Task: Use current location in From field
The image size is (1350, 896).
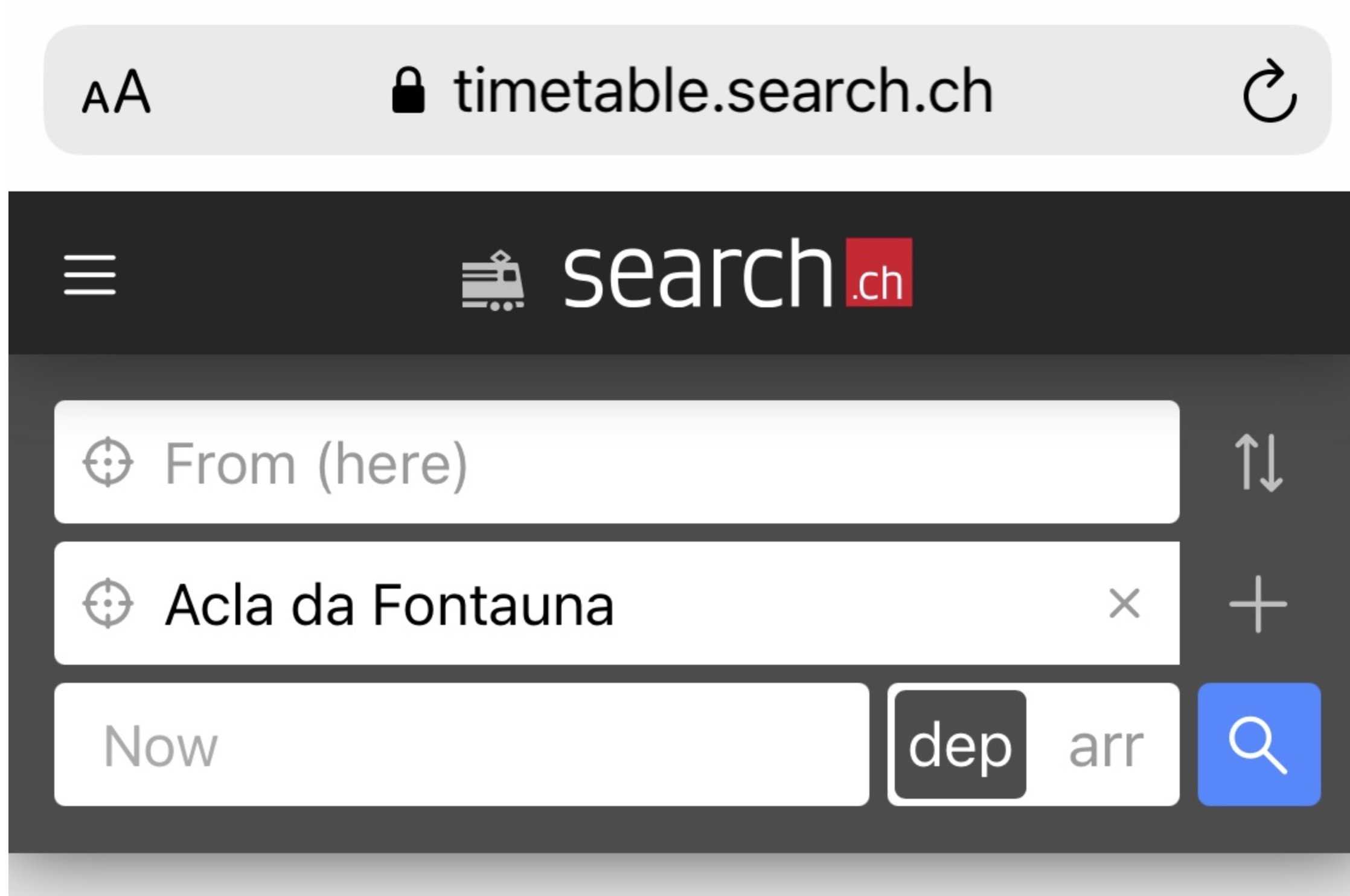Action: coord(107,462)
